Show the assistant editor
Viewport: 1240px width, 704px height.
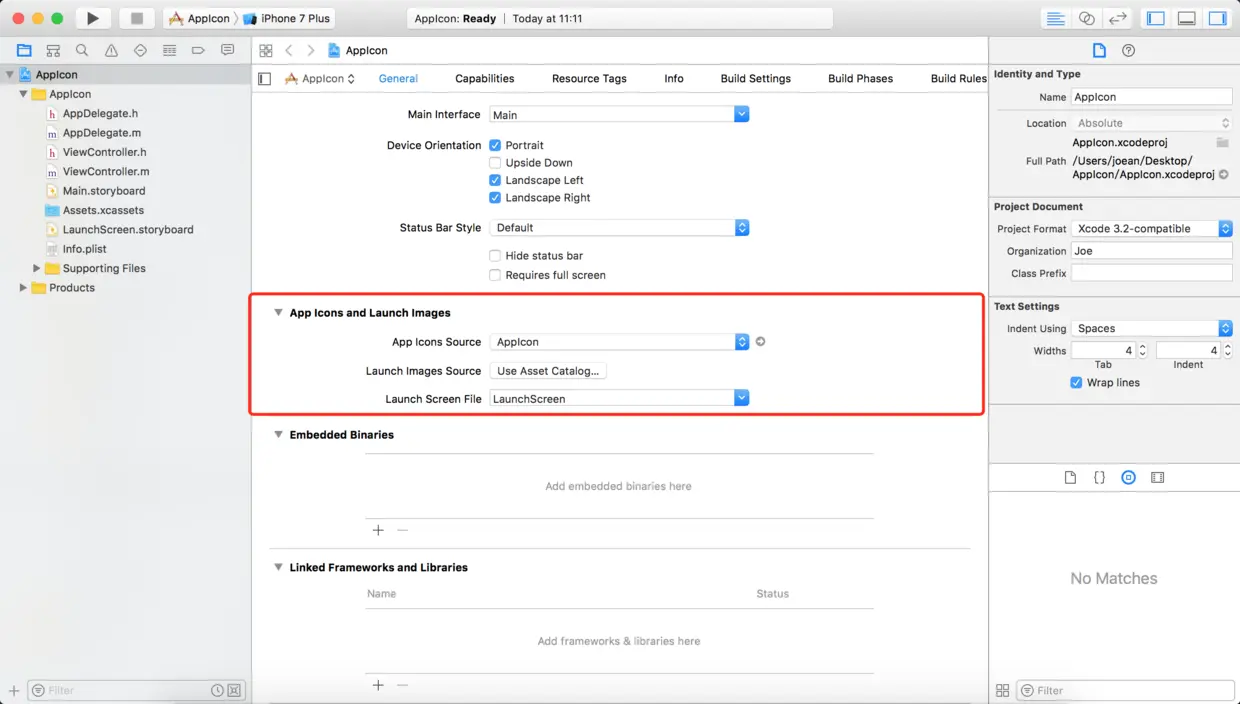[1086, 18]
